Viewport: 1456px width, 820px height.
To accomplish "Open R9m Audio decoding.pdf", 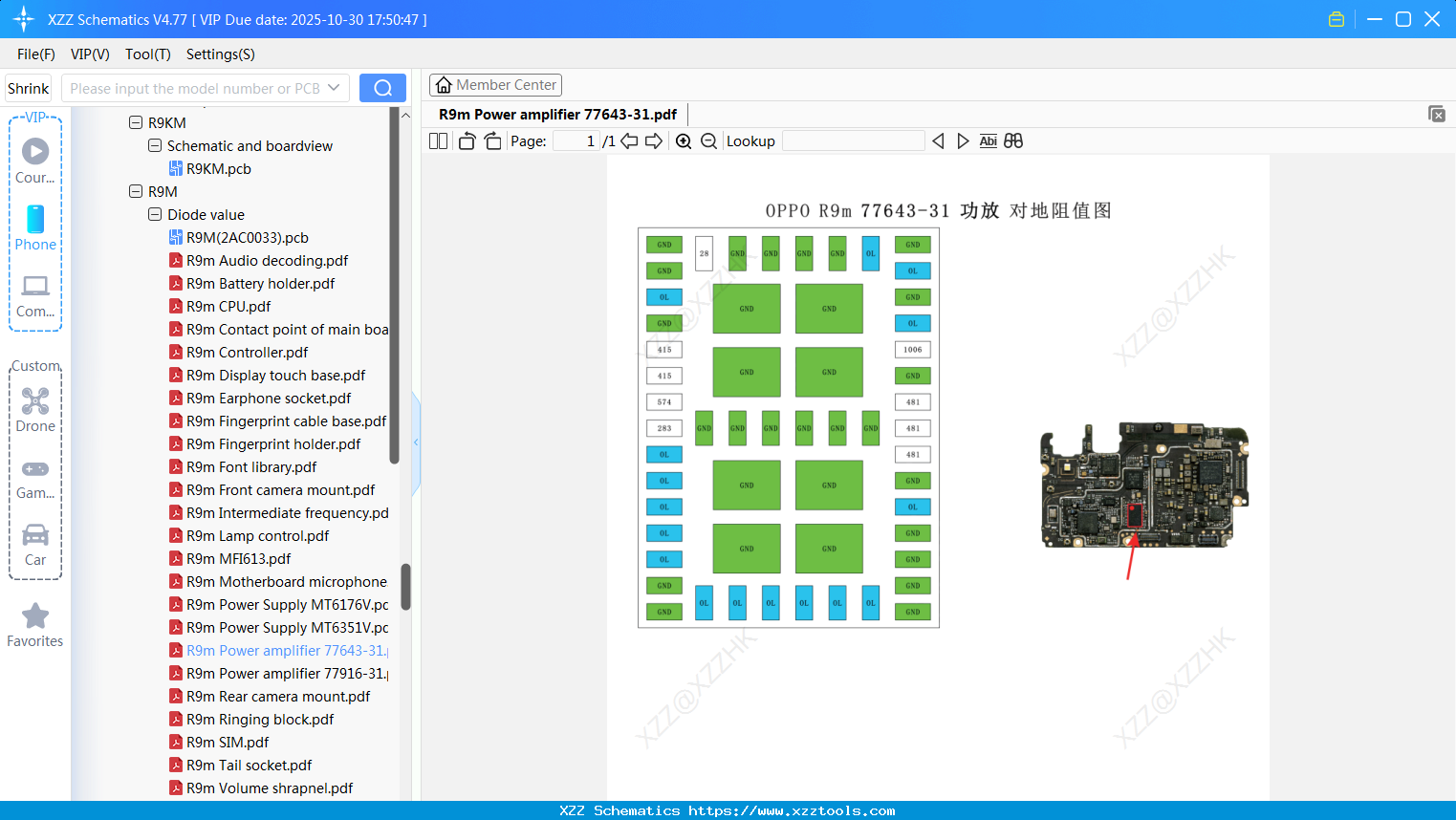I will click(x=258, y=260).
